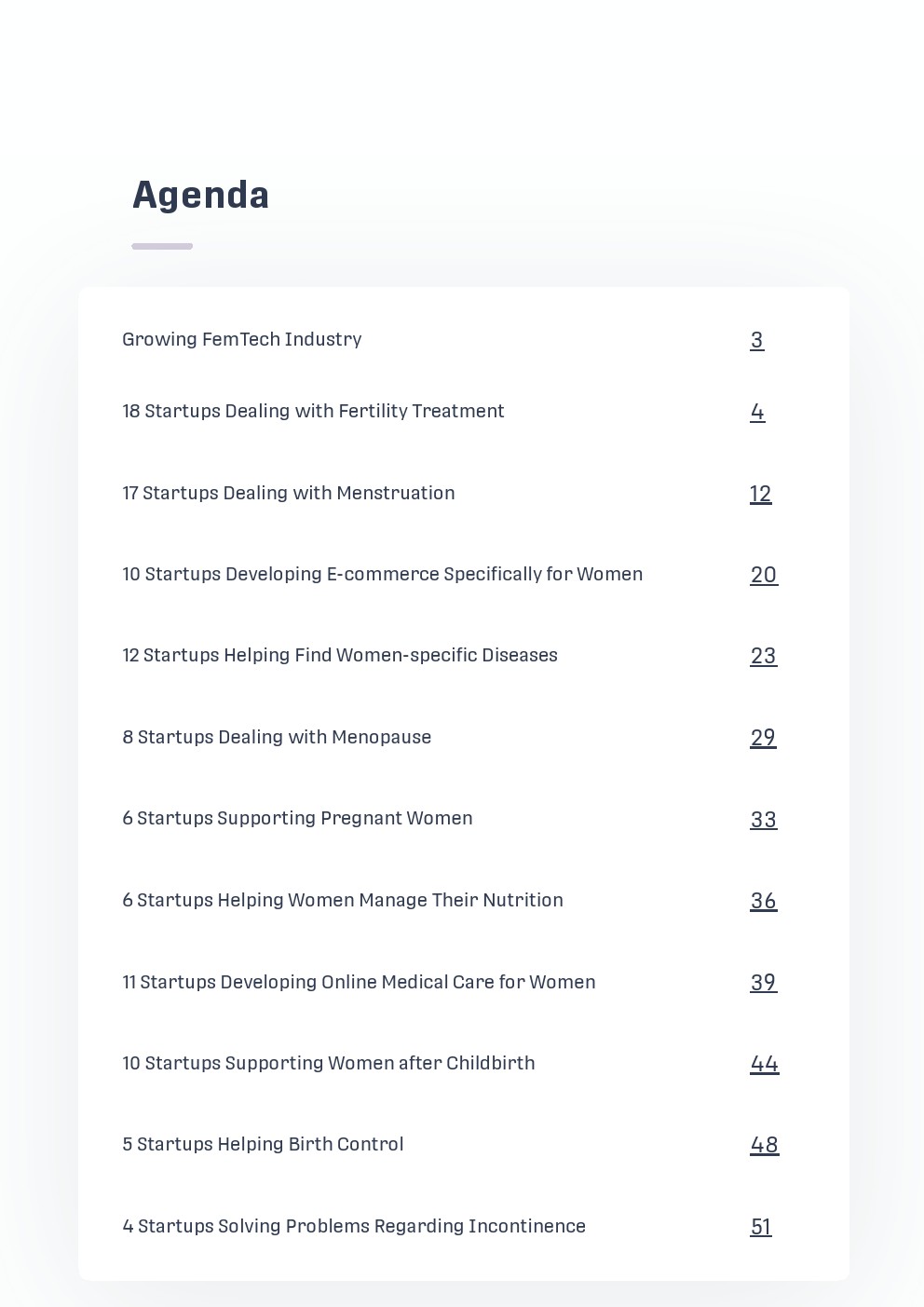Select "6 Startups Supporting Pregnant Women" entry
Viewport: 924px width, 1307px height.
297,819
